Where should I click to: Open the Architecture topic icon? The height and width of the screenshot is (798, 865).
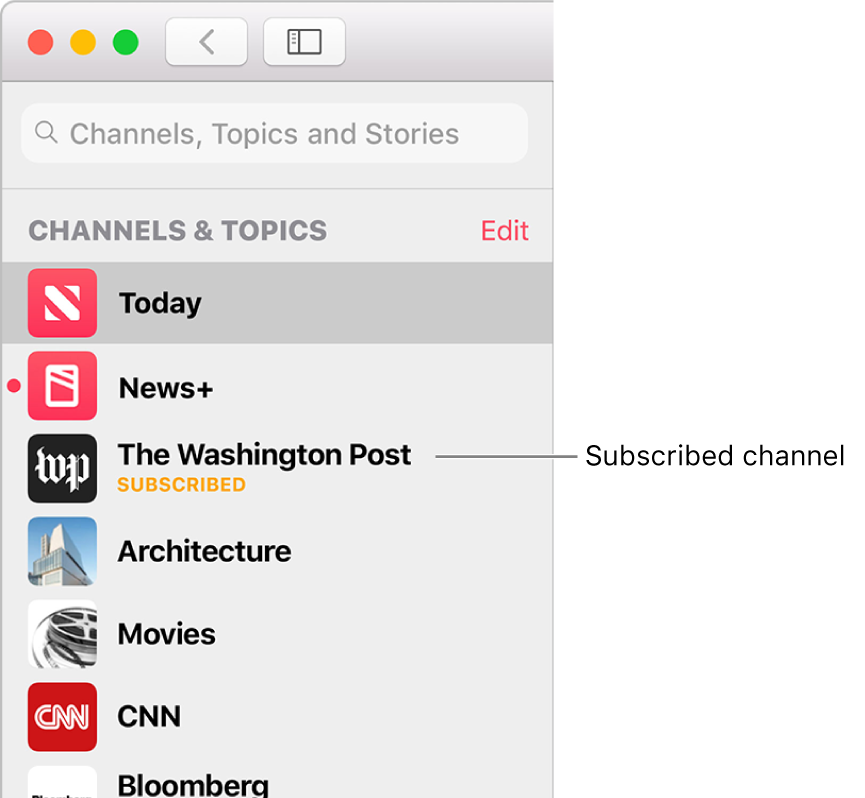coord(62,551)
